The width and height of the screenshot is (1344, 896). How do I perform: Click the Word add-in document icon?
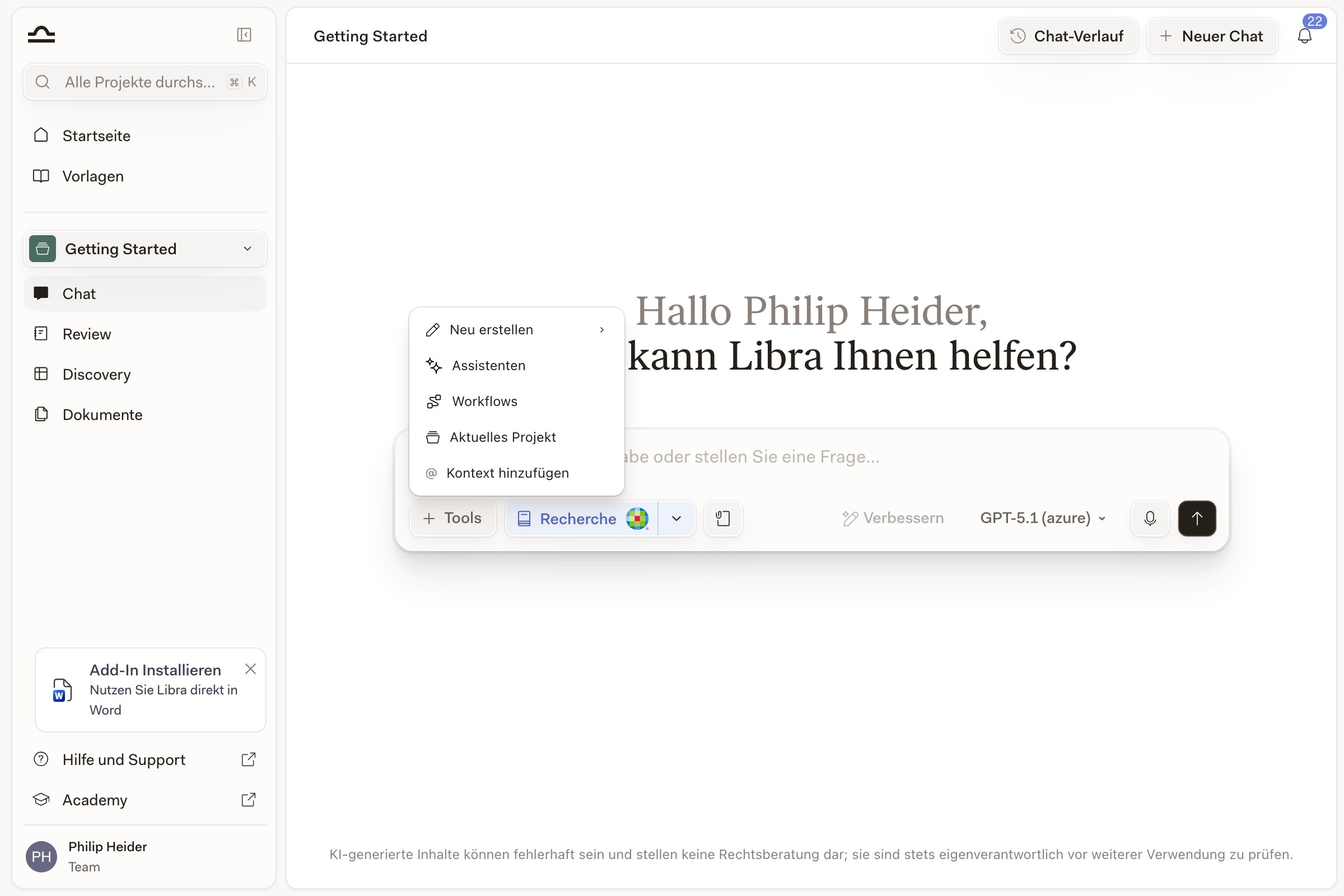[x=62, y=690]
